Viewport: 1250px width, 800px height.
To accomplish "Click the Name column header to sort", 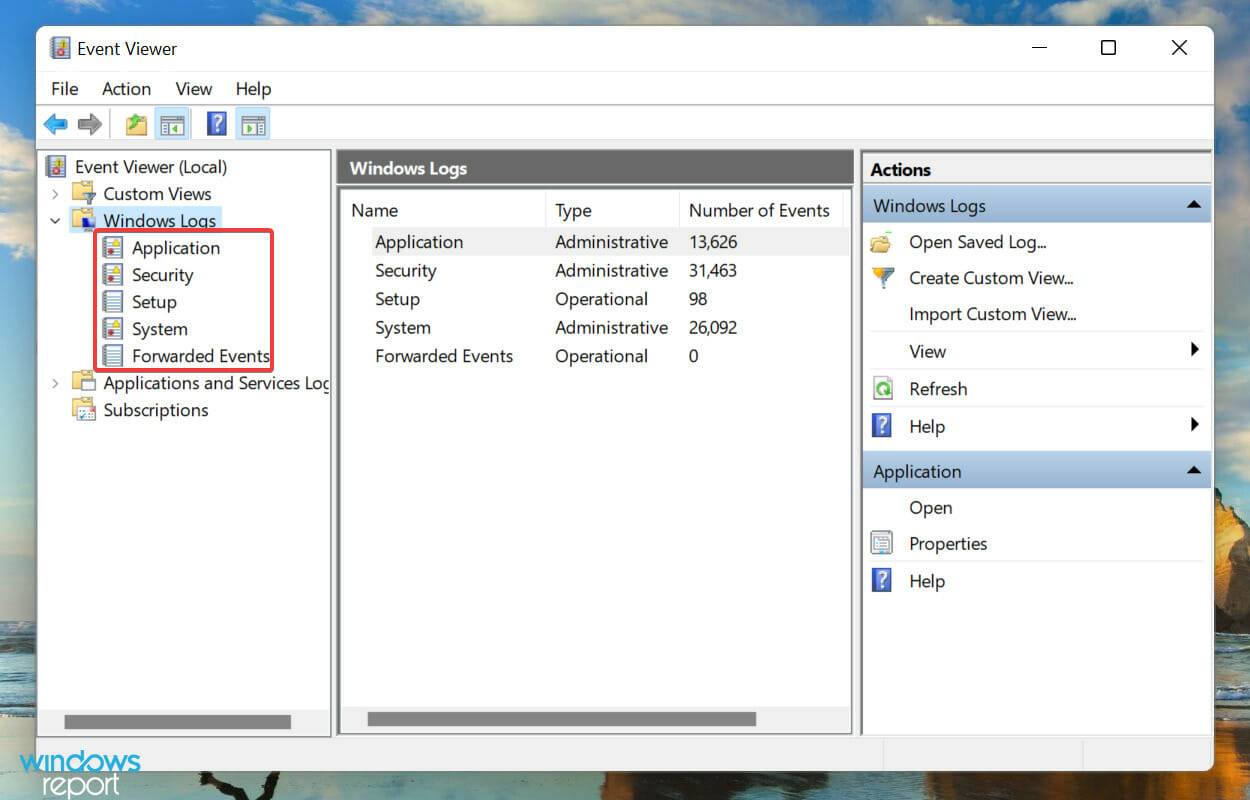I will [374, 210].
